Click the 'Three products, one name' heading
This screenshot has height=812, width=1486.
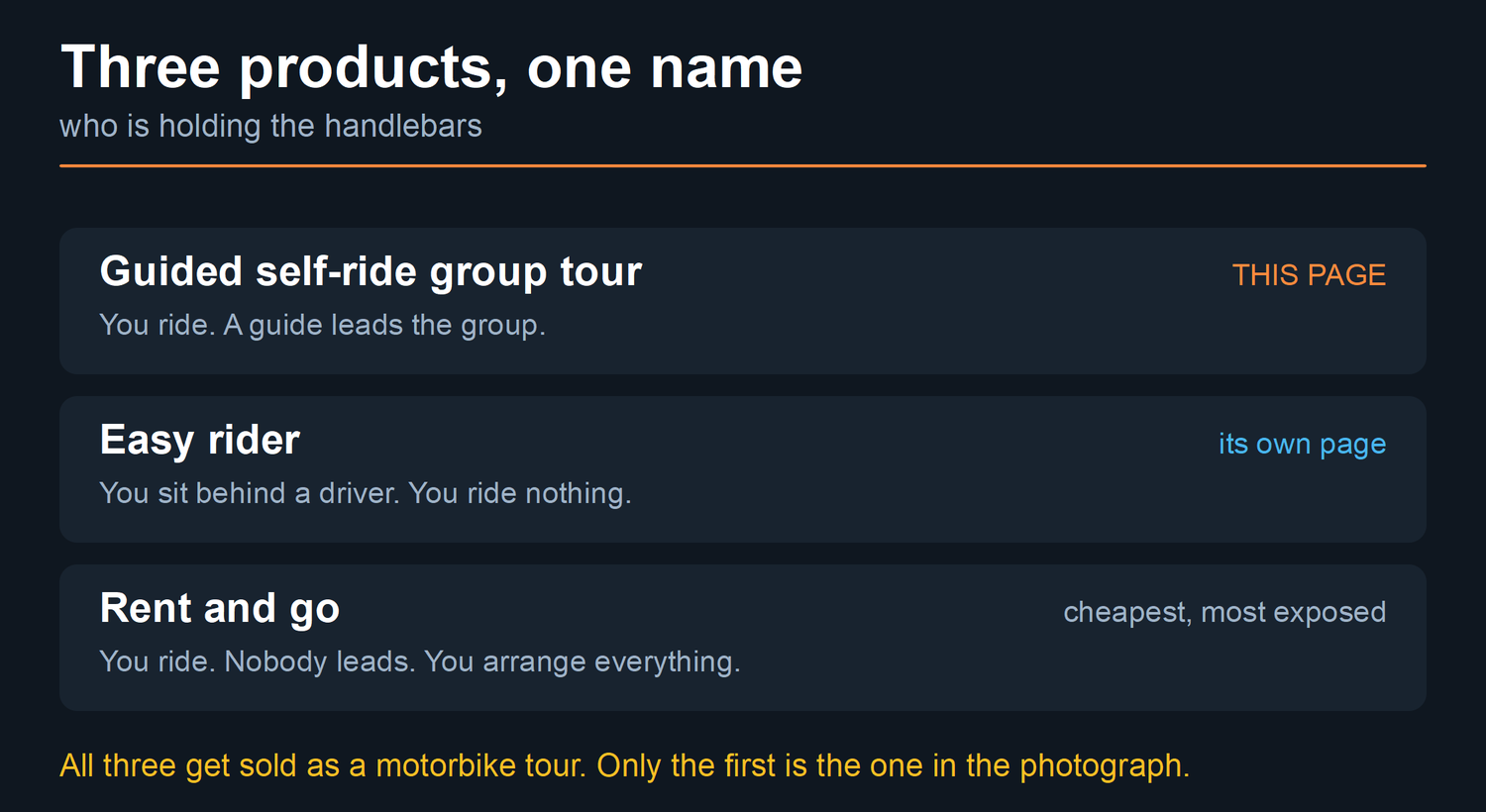[431, 68]
